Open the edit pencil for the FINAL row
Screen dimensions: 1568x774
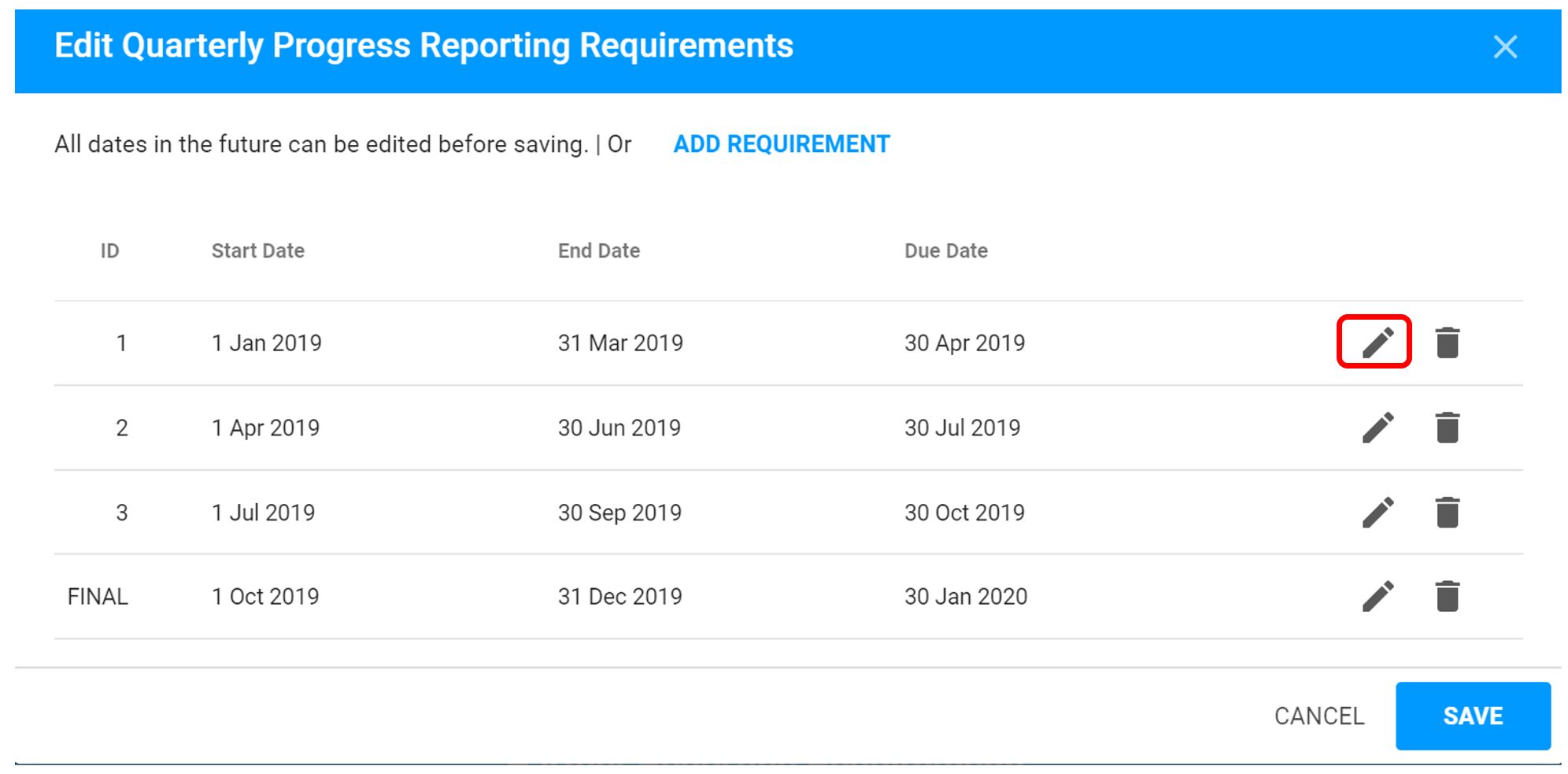(1379, 596)
